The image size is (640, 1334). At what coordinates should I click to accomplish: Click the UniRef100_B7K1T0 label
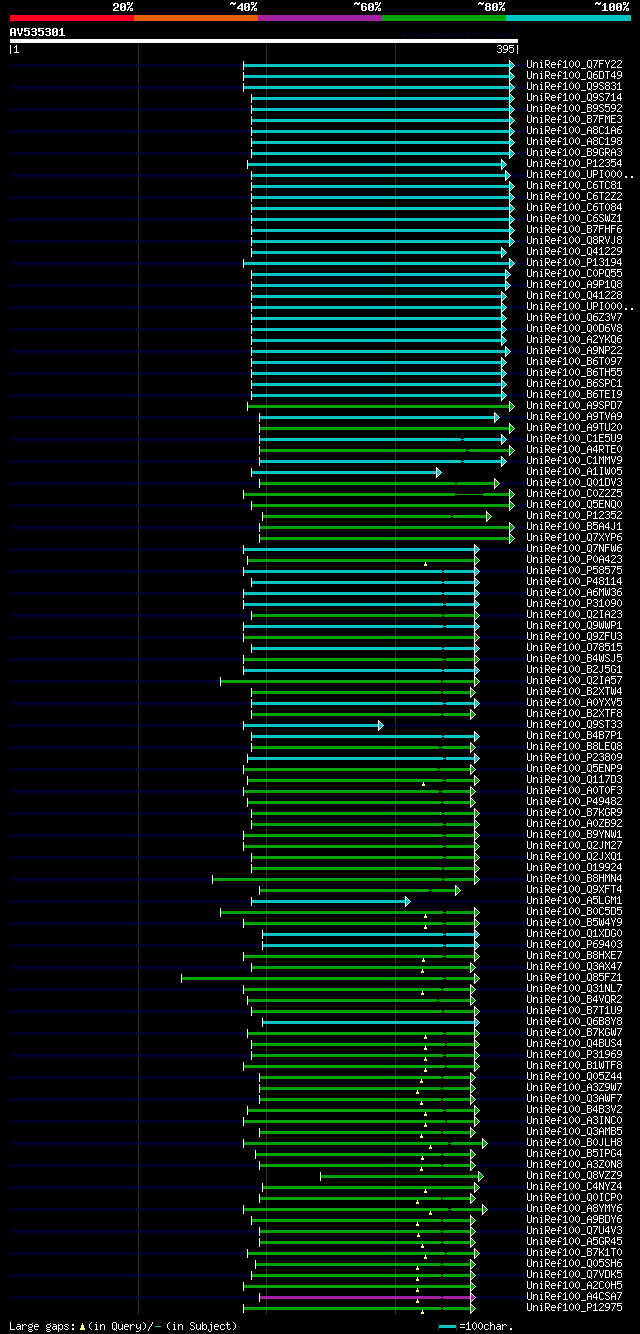[574, 1252]
